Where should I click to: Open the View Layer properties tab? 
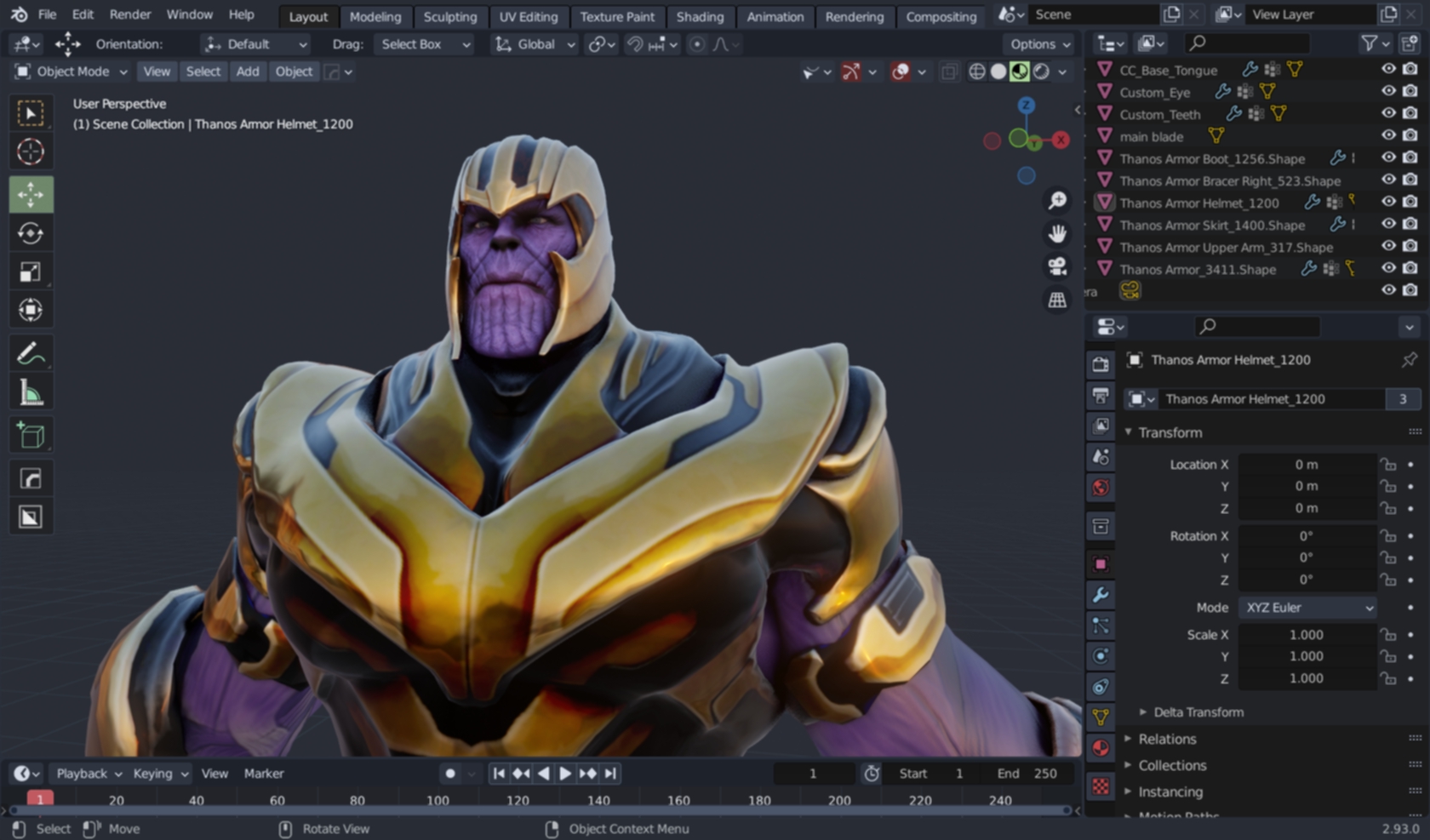(x=1101, y=426)
